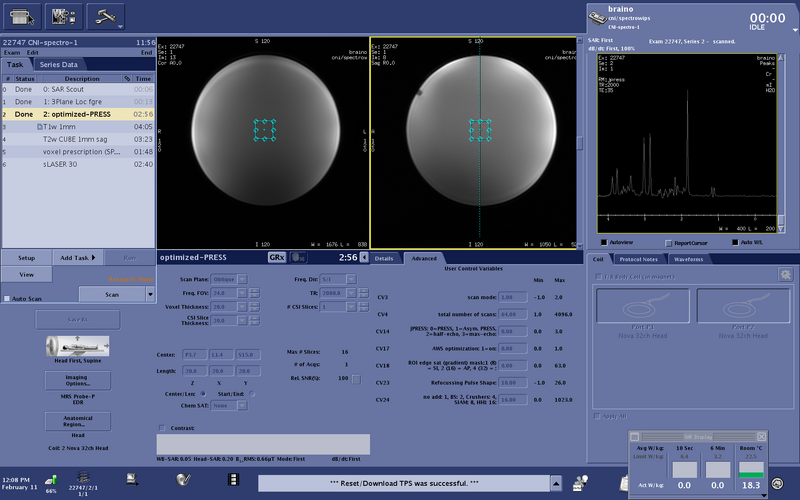Click the disk space indicator showing 66%
The width and height of the screenshot is (800, 500).
click(x=51, y=483)
